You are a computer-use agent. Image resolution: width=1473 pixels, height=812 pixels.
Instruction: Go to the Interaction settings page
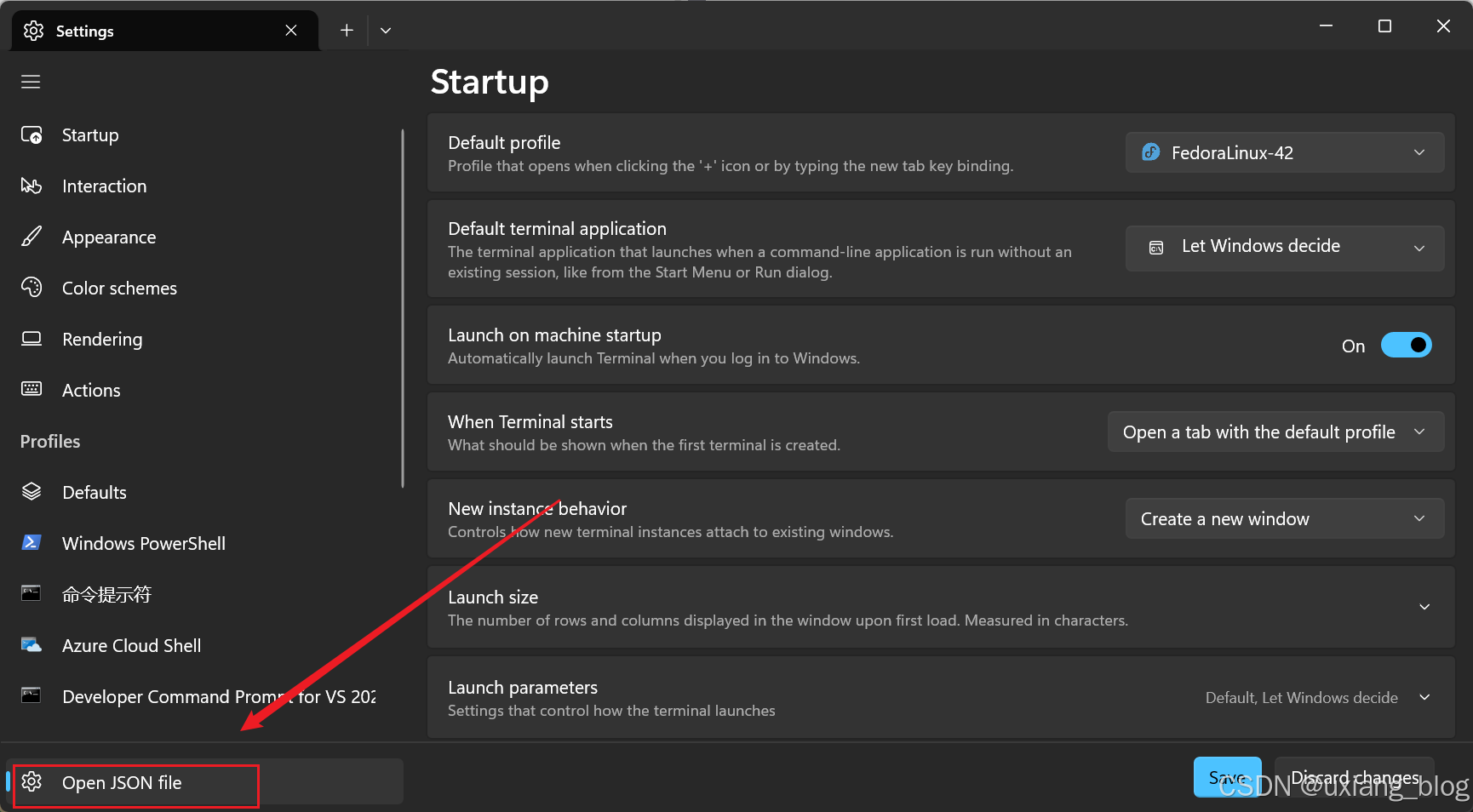[203, 186]
